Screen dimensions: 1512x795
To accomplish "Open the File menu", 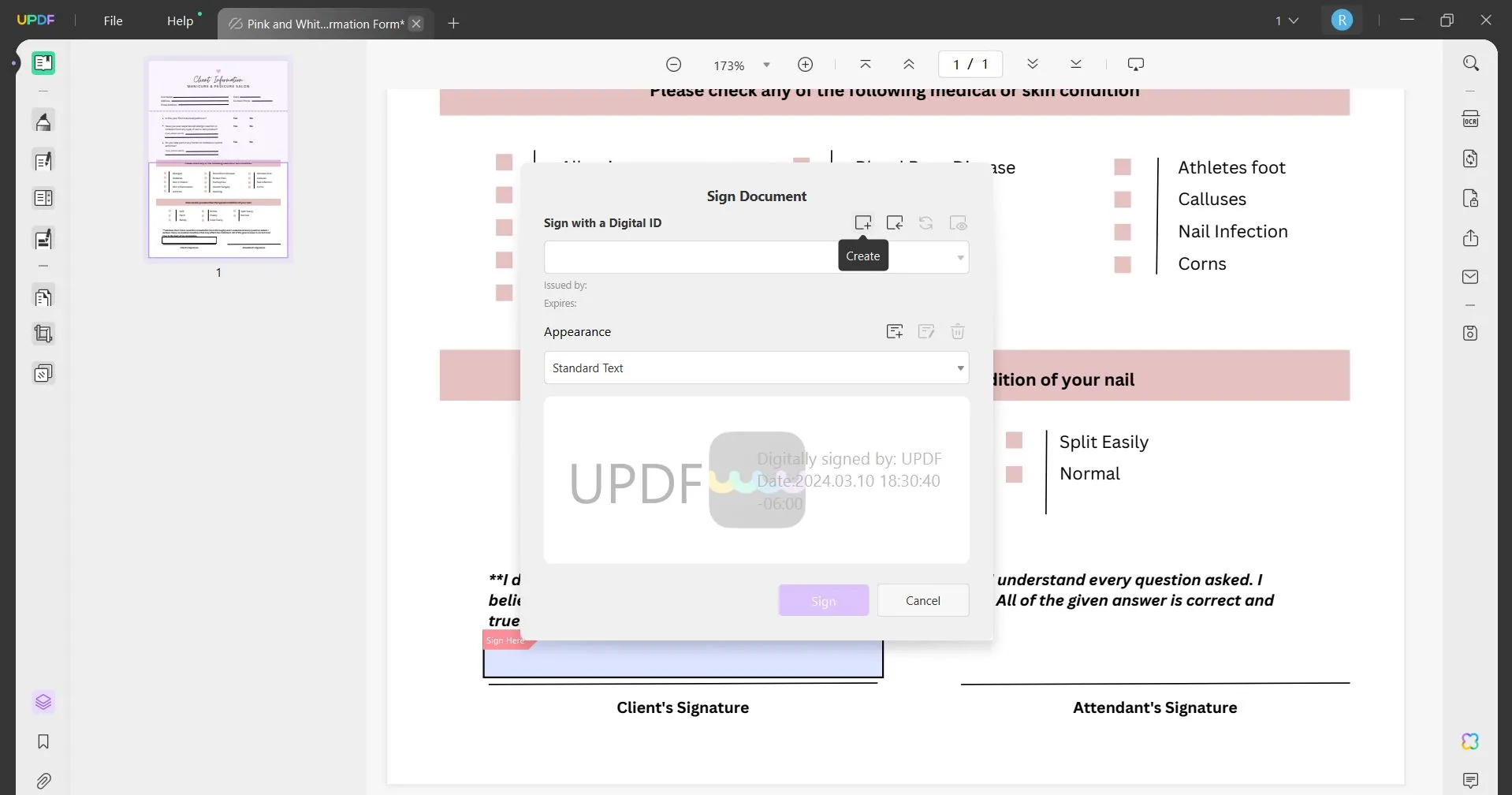I will coord(113,21).
